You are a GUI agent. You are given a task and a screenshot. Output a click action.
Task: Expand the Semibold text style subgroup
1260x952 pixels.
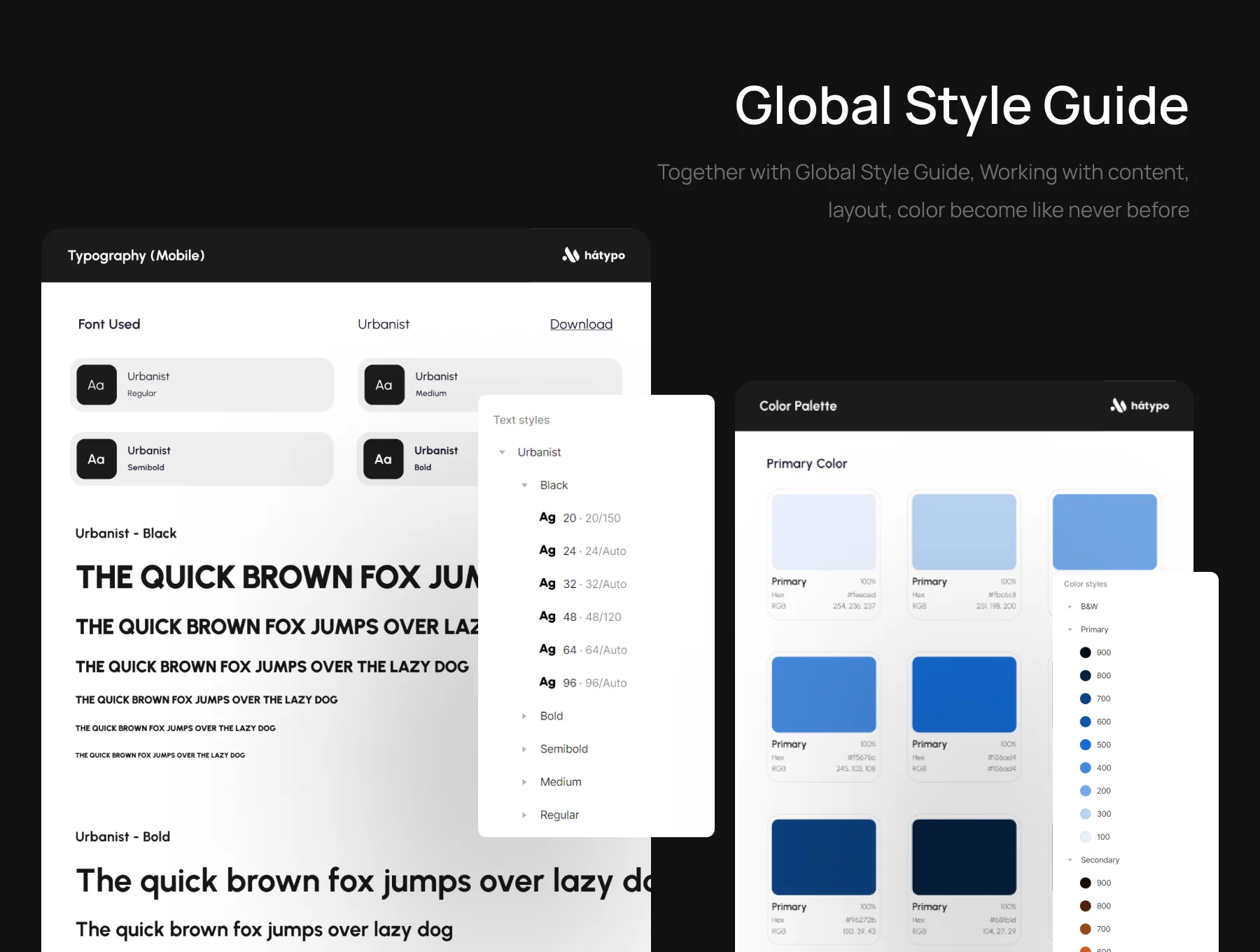[524, 749]
